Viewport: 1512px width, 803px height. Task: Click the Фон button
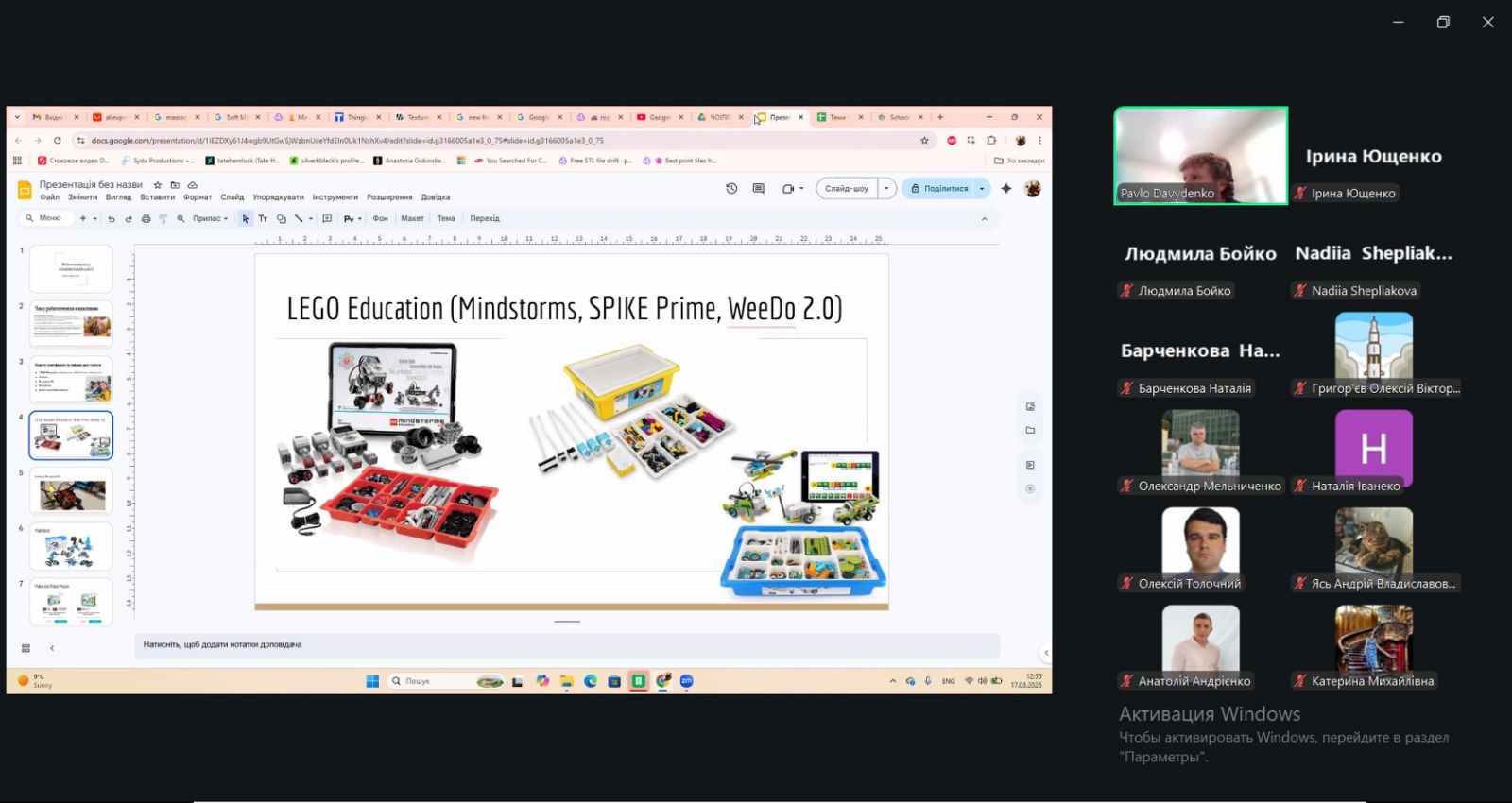380,218
